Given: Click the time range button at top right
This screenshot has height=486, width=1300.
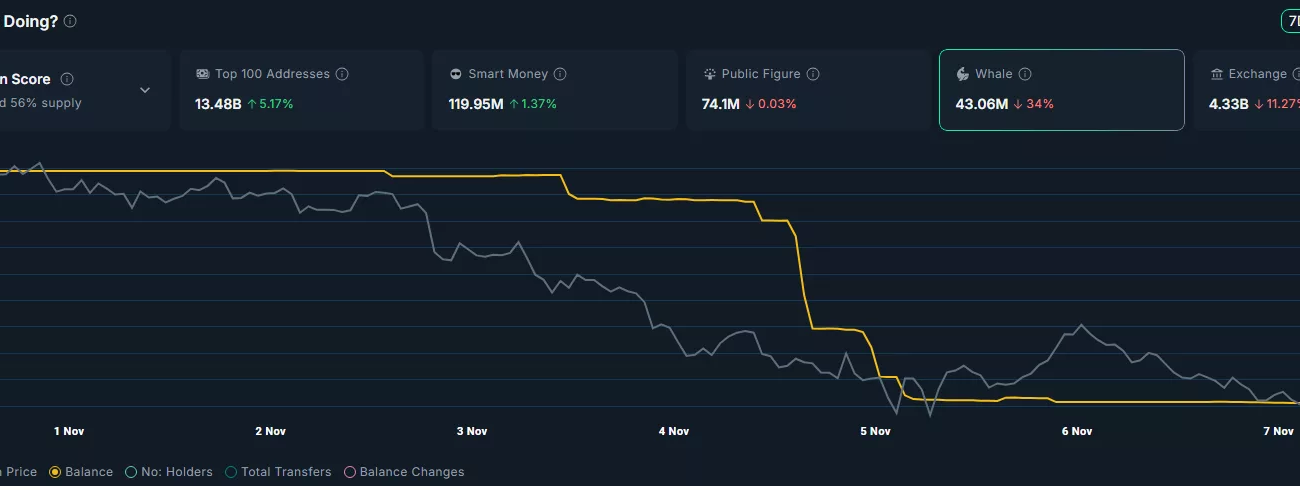Looking at the screenshot, I should (x=1290, y=21).
